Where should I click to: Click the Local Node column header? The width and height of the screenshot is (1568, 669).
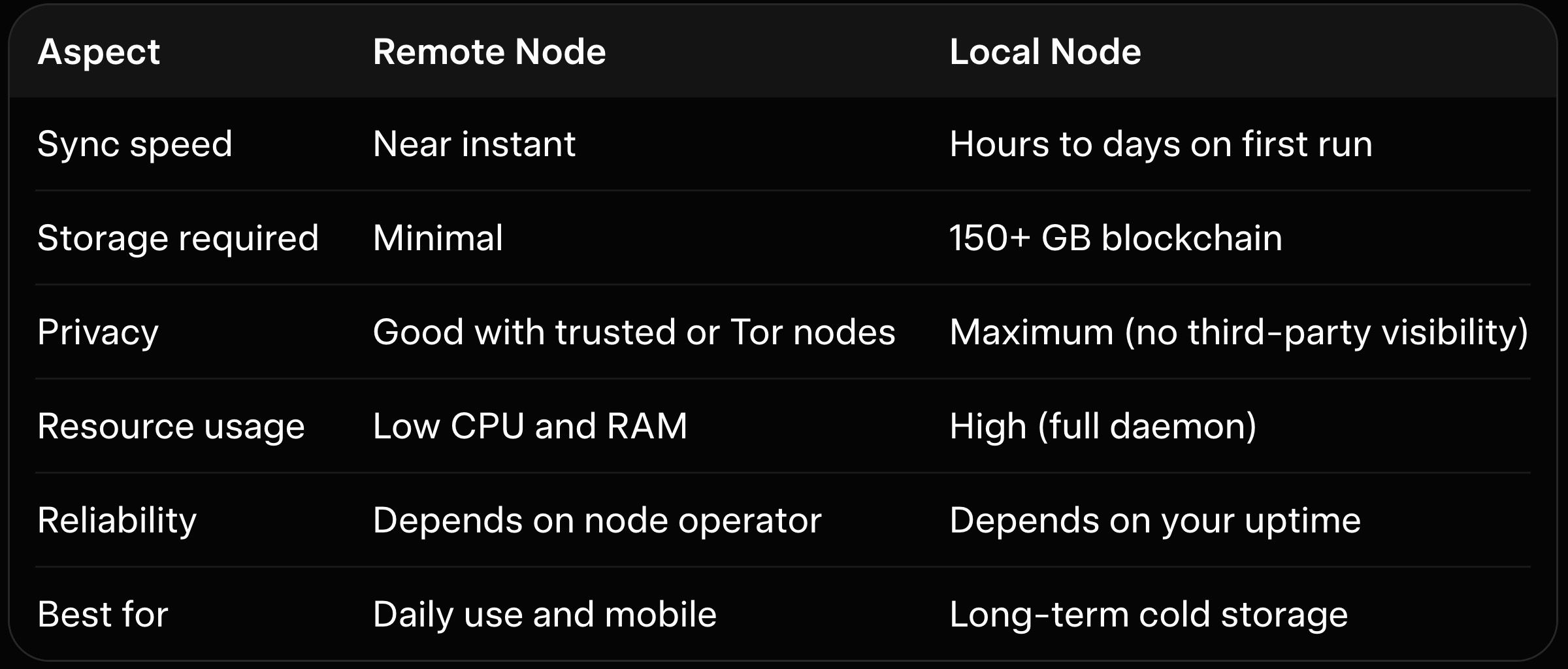point(1045,52)
